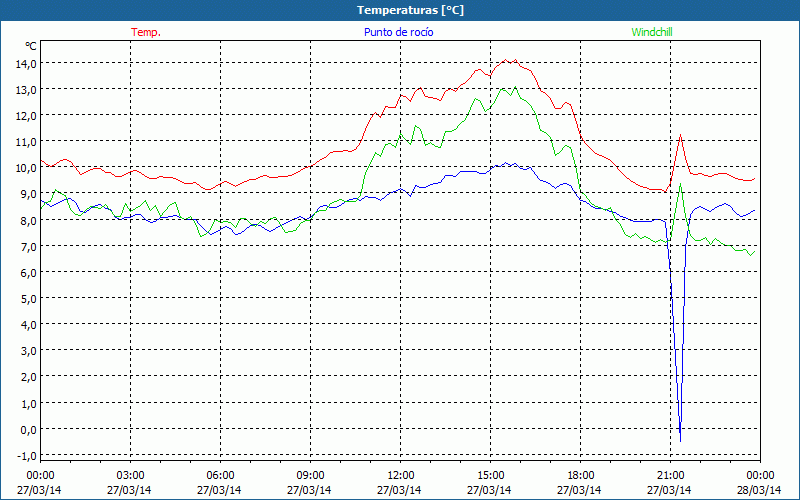Viewport: 800px width, 500px height.
Task: Click the 14,0 y-axis value
Action: point(27,64)
